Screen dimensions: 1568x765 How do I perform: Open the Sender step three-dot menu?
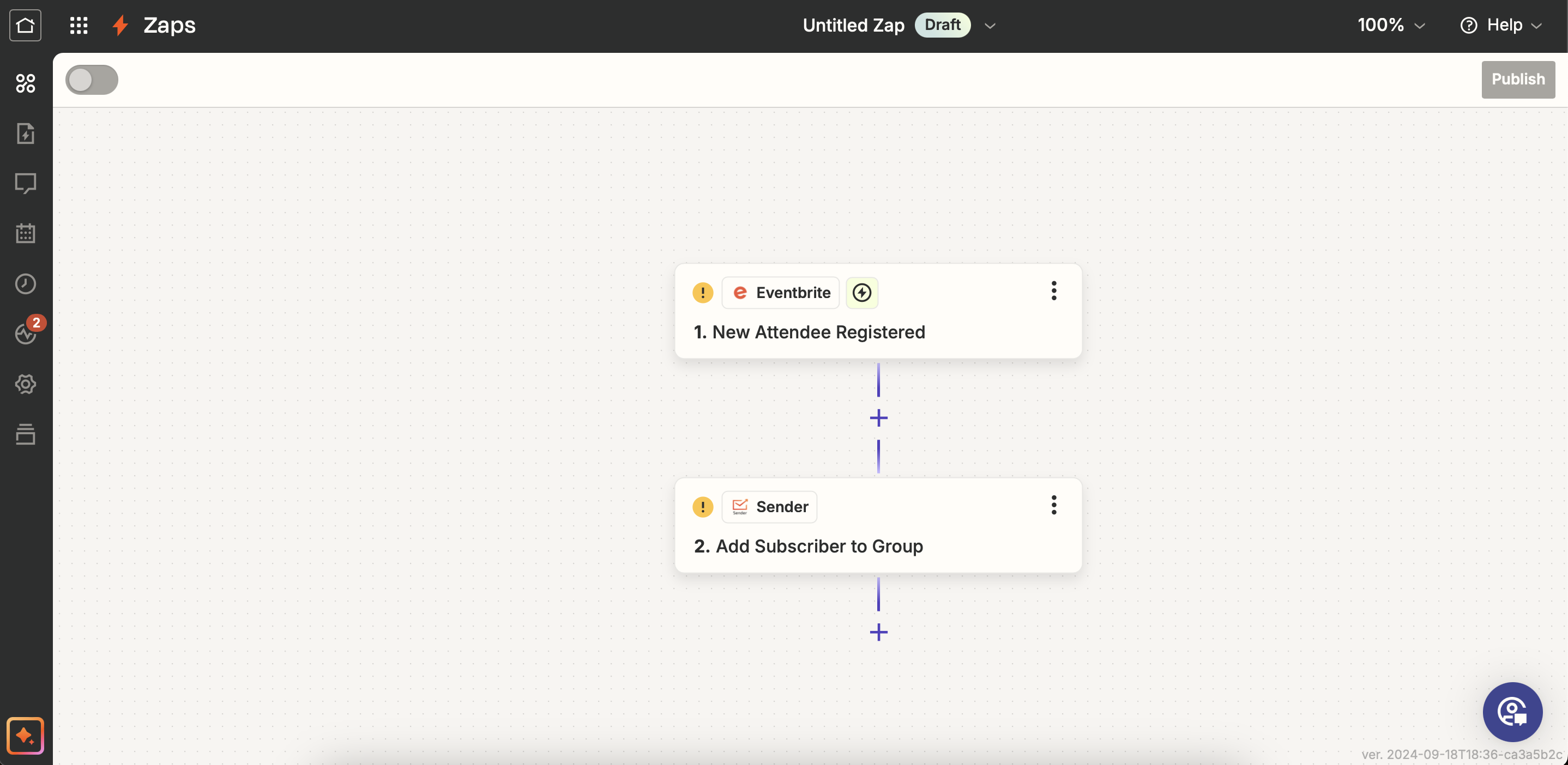pyautogui.click(x=1054, y=505)
